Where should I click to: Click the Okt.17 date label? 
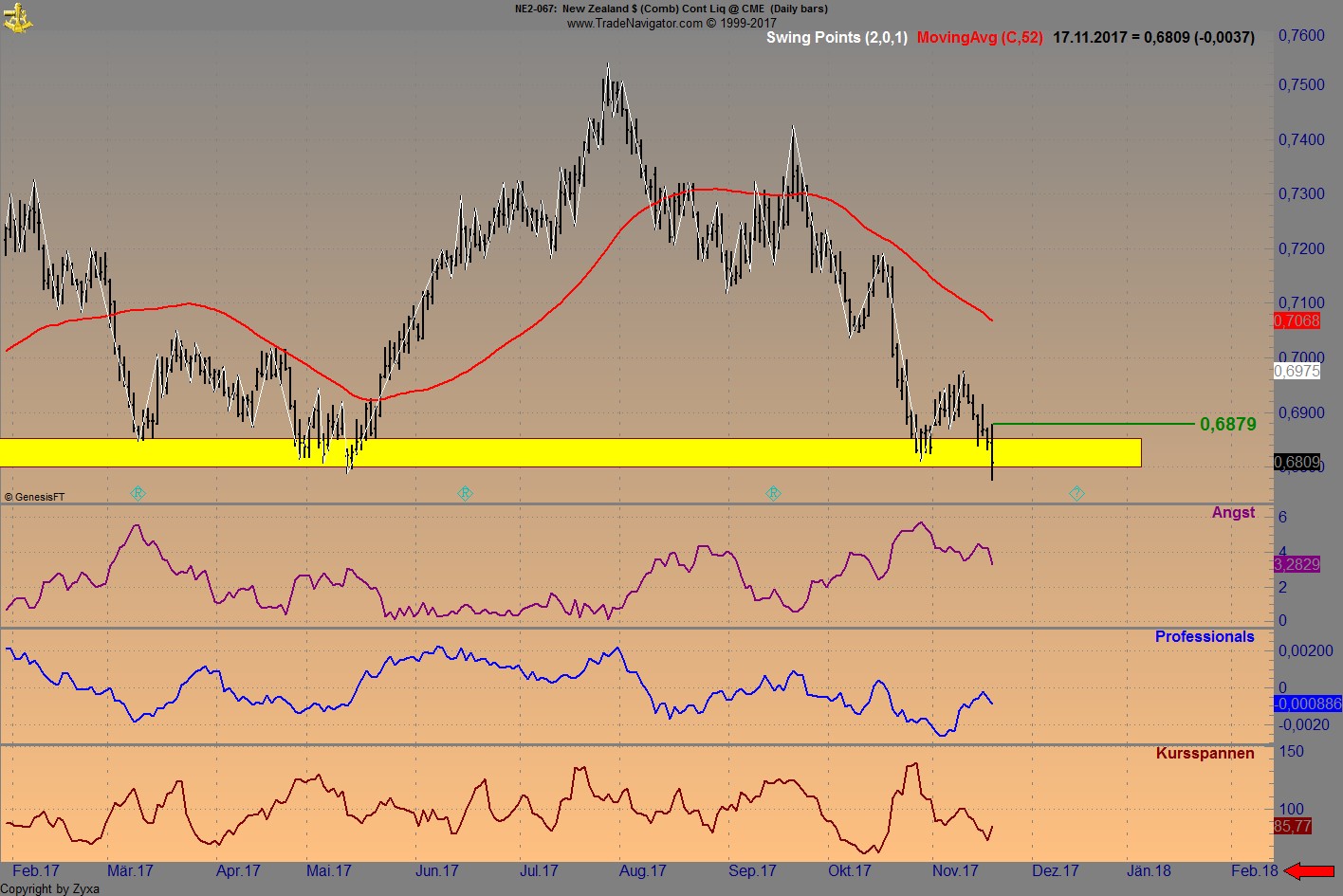tap(849, 870)
